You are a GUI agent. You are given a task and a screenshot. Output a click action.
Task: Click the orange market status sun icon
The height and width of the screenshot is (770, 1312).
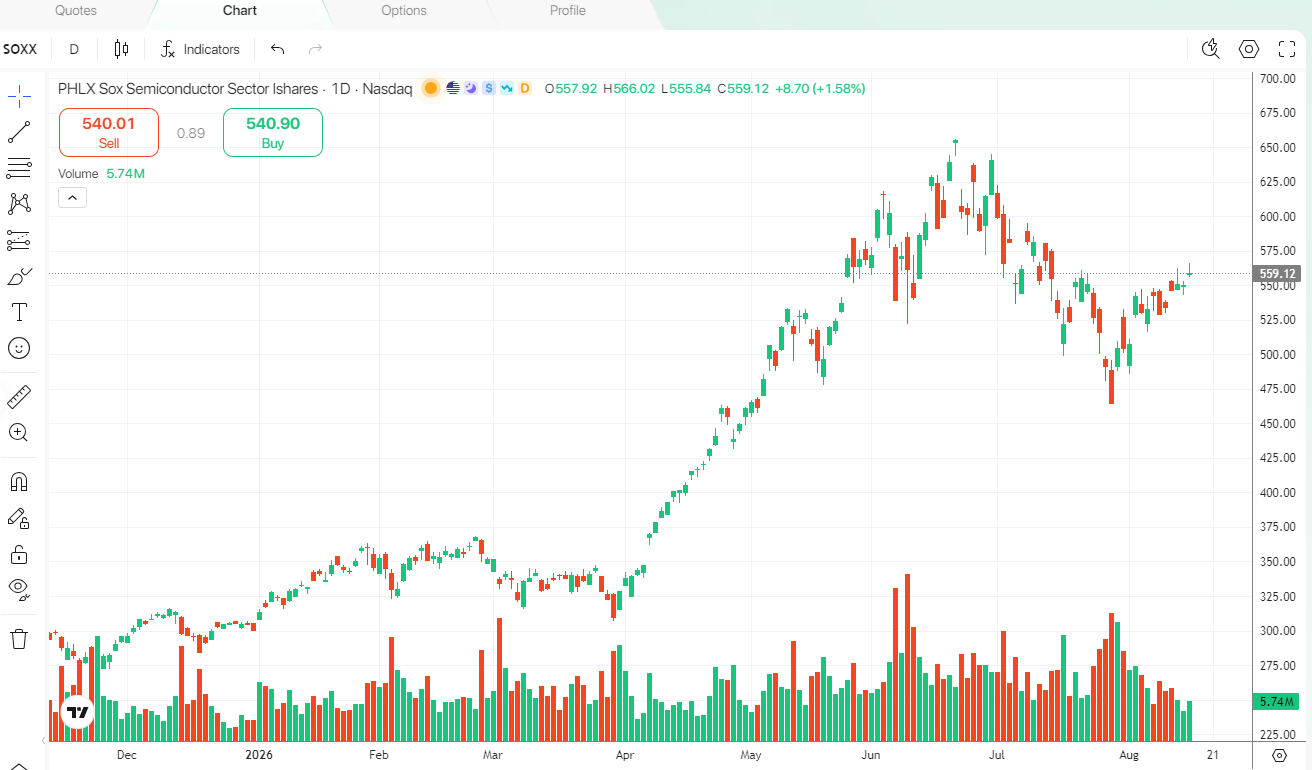pos(431,88)
